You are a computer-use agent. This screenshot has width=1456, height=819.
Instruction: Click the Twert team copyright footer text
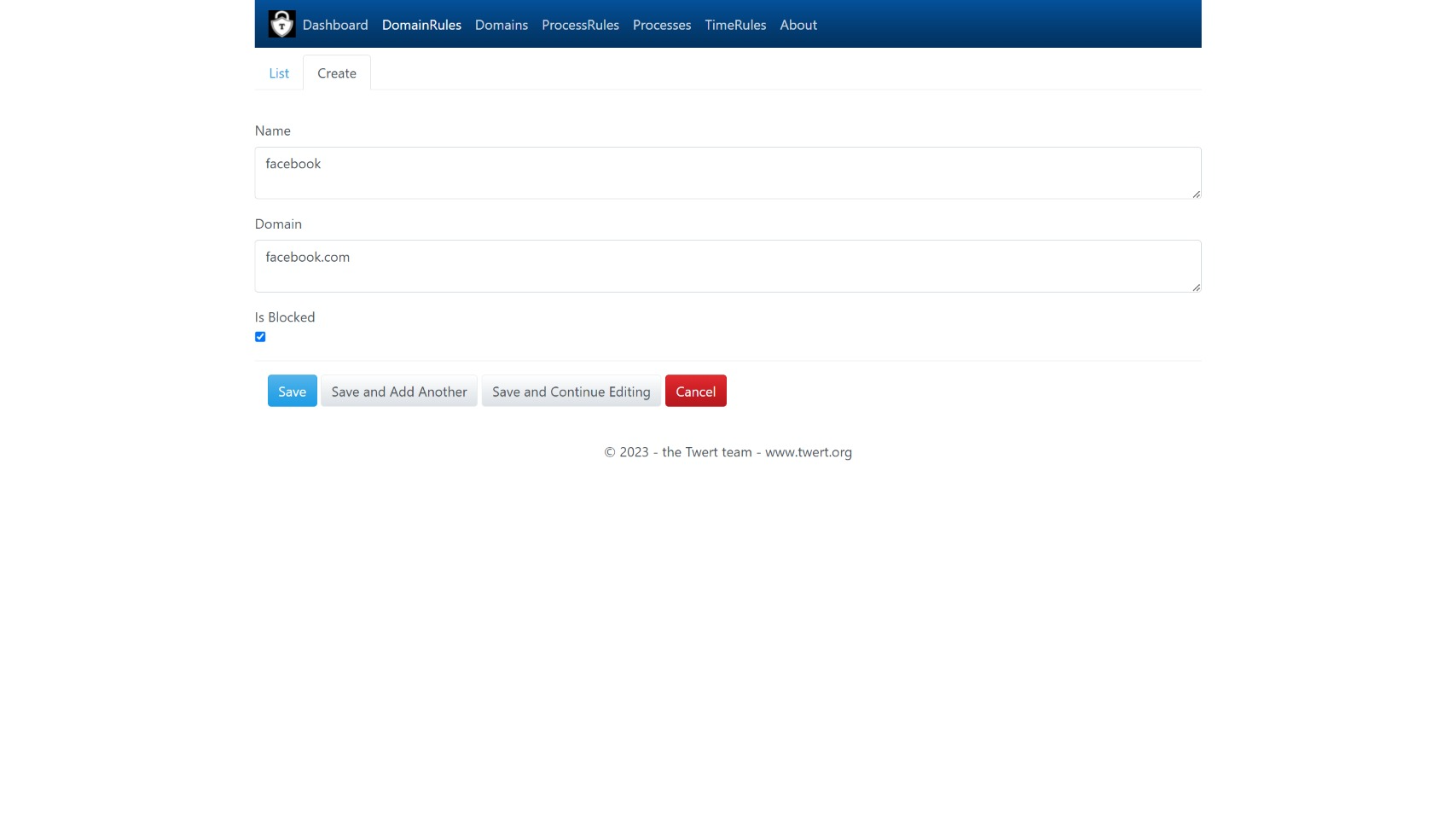(728, 452)
